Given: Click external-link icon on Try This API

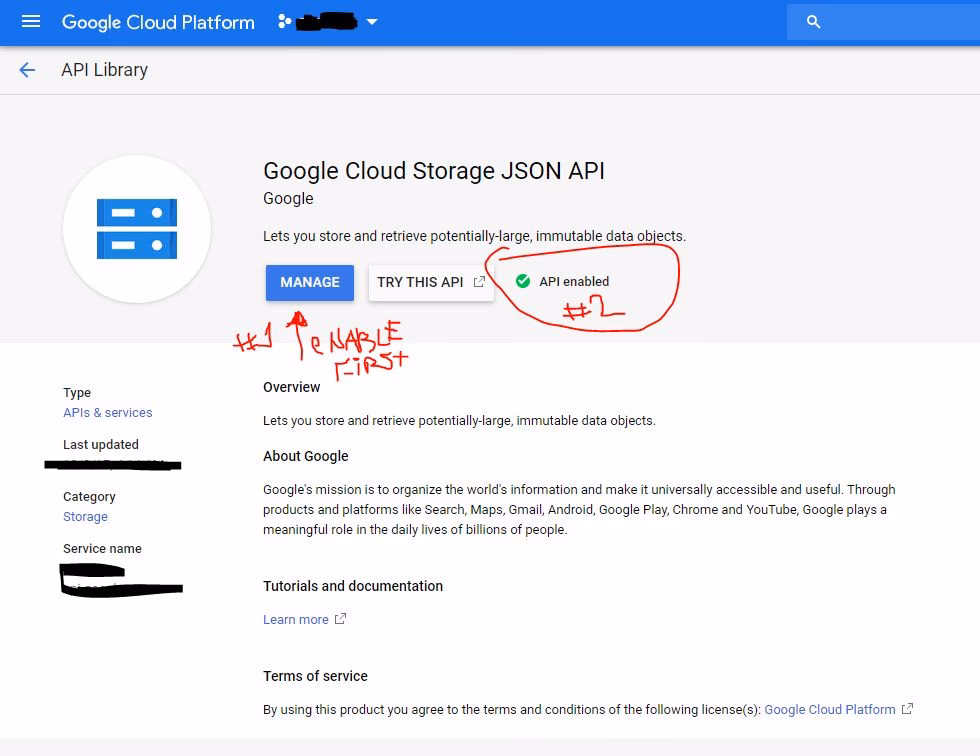Looking at the screenshot, I should click(479, 282).
